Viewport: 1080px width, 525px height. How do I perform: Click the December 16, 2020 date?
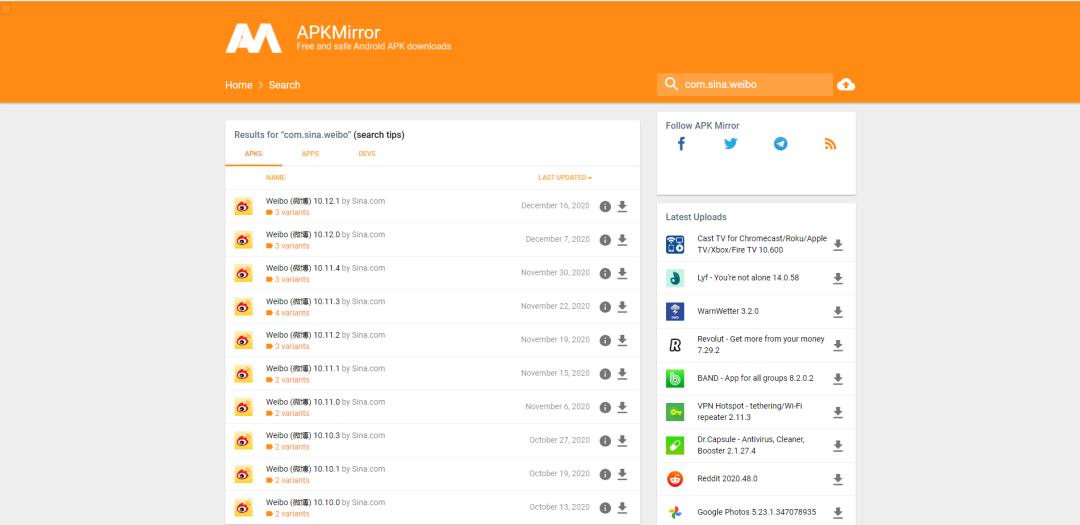(x=555, y=206)
